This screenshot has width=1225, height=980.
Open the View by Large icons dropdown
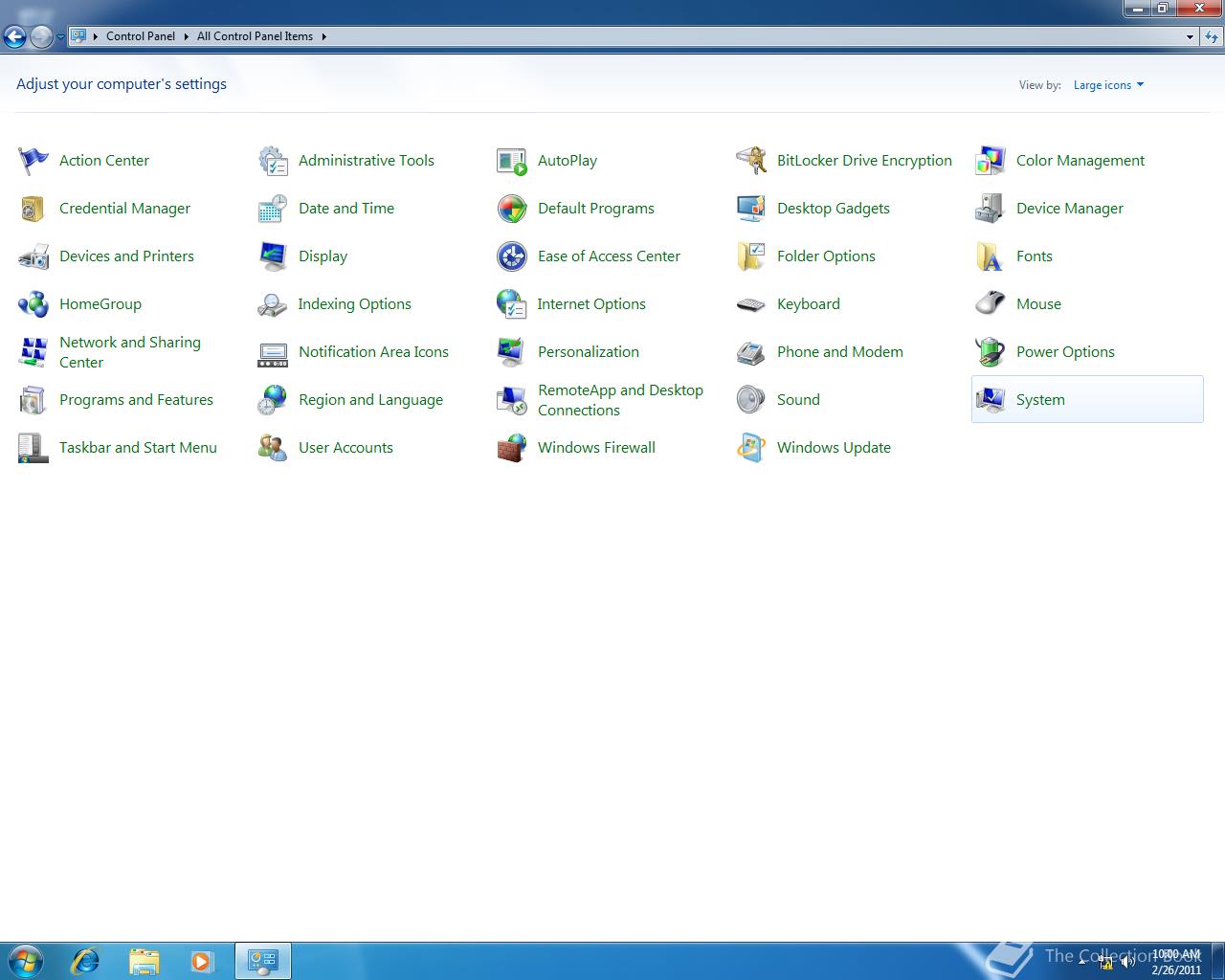point(1108,85)
